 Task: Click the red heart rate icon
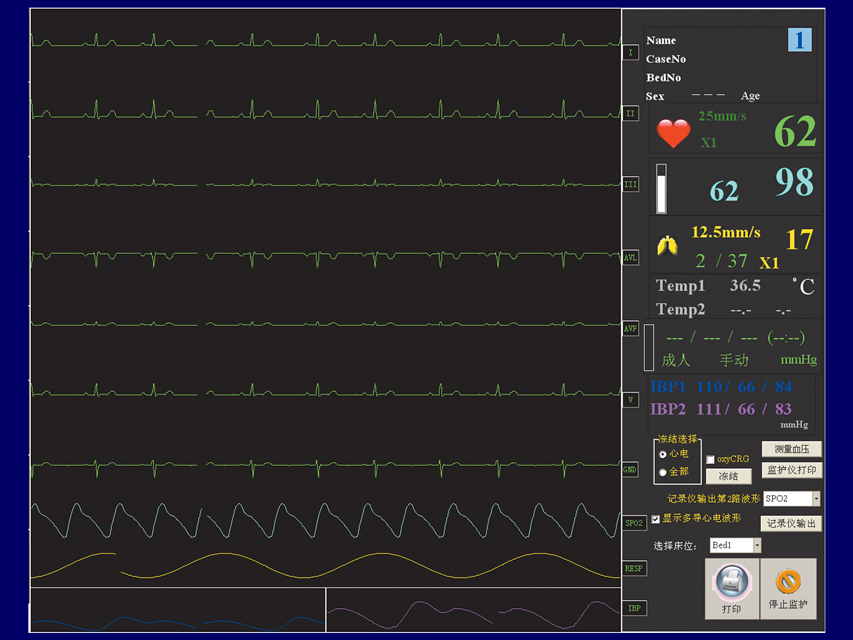click(x=673, y=133)
